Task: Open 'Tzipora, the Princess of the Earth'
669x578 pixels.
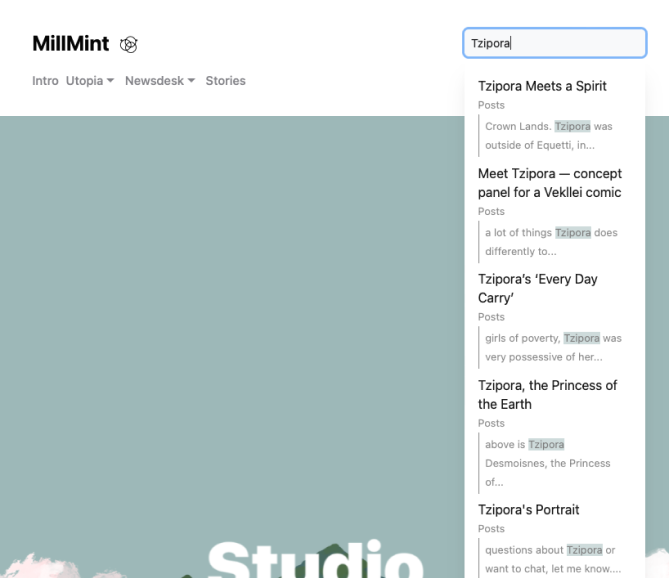Action: pos(547,395)
